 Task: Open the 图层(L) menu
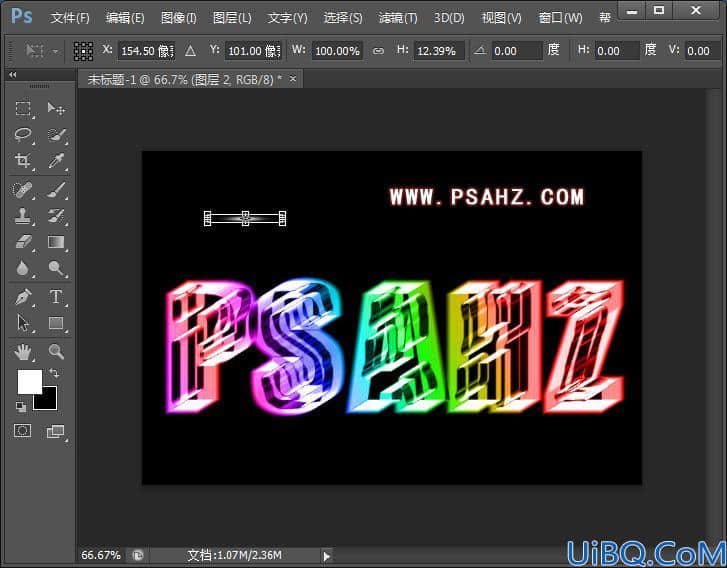(x=232, y=18)
